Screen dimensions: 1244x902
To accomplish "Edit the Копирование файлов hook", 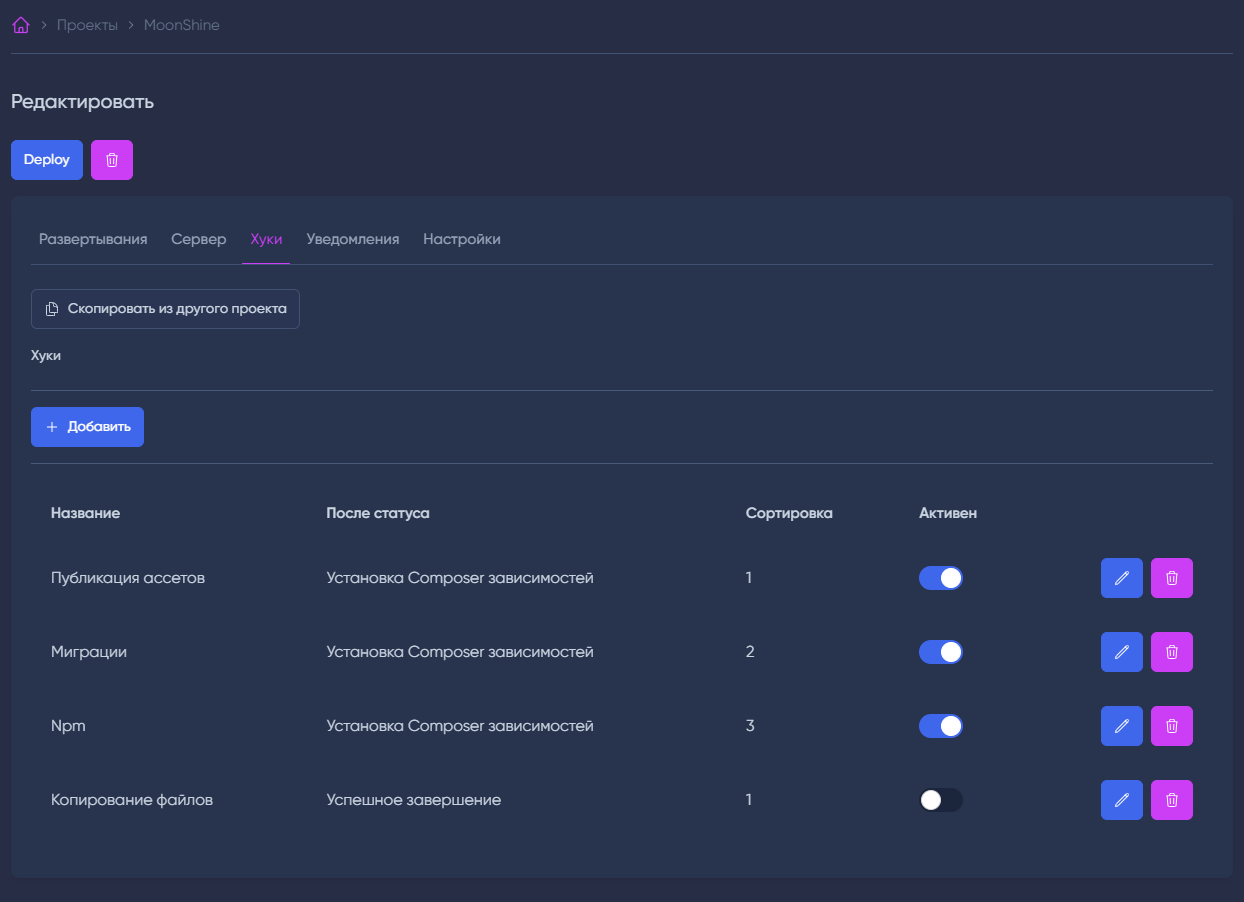I will coord(1121,800).
